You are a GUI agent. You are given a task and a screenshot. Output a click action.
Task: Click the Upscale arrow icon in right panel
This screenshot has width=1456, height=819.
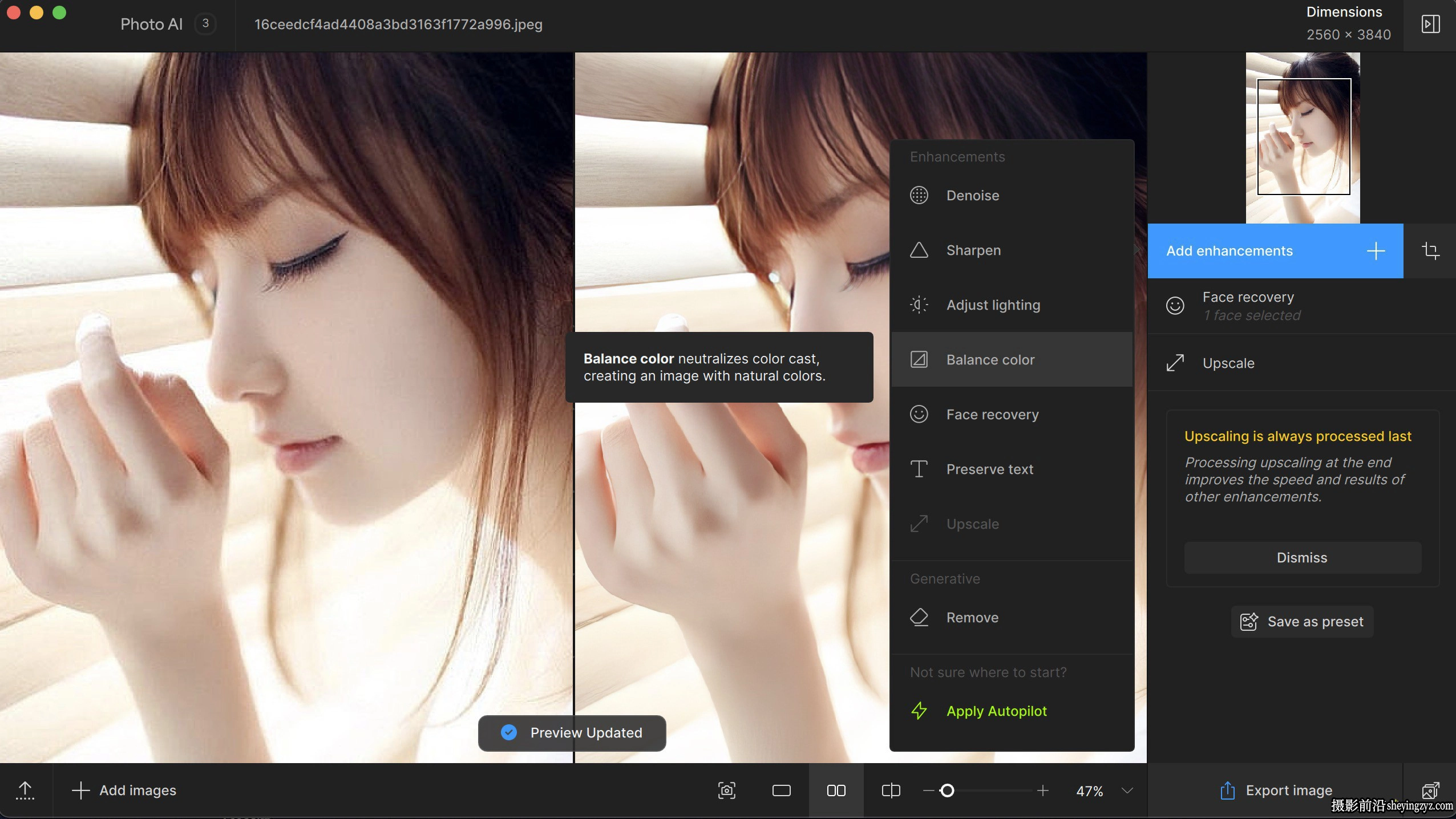pos(1175,363)
